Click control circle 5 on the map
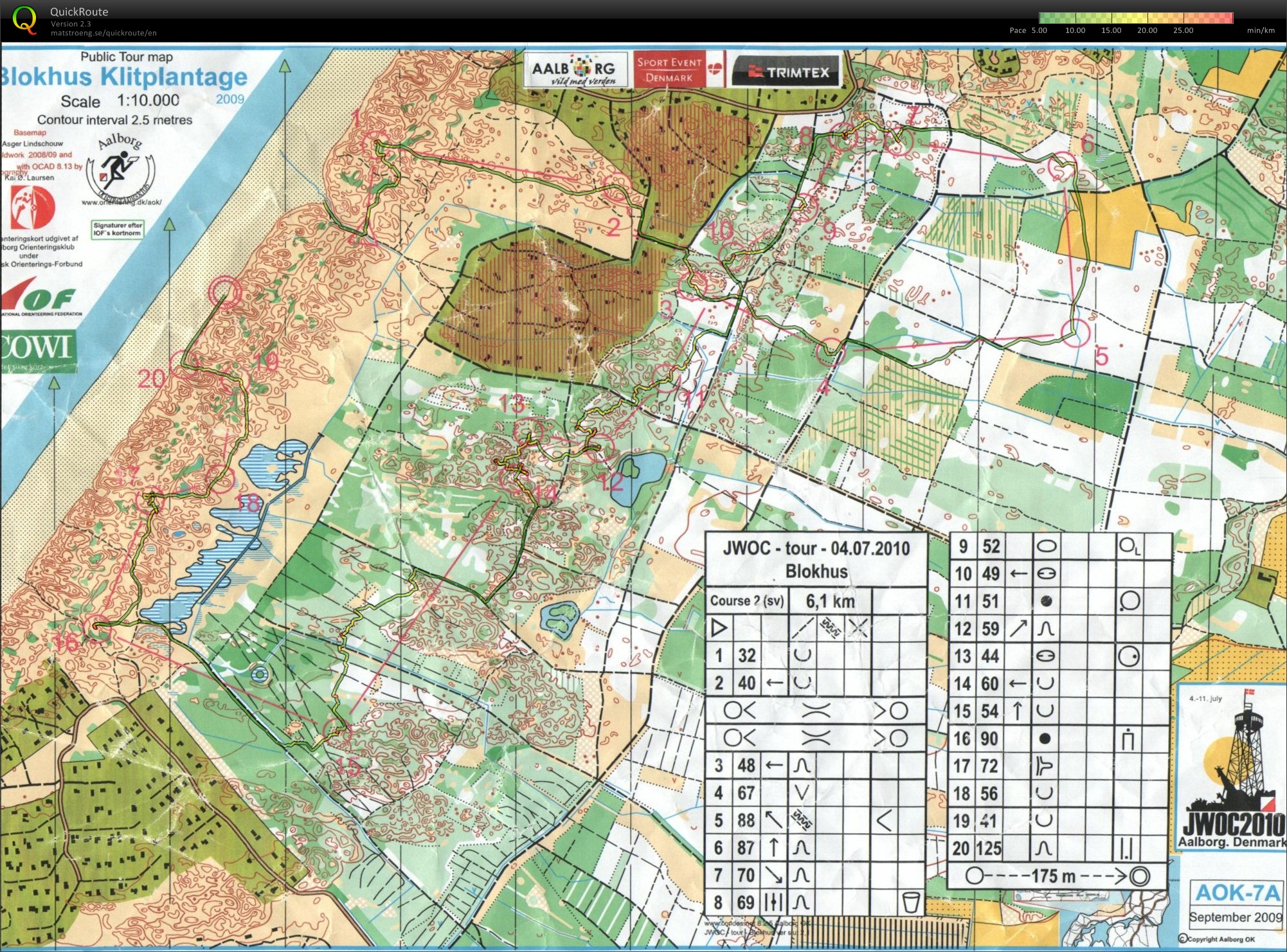 pyautogui.click(x=1074, y=332)
